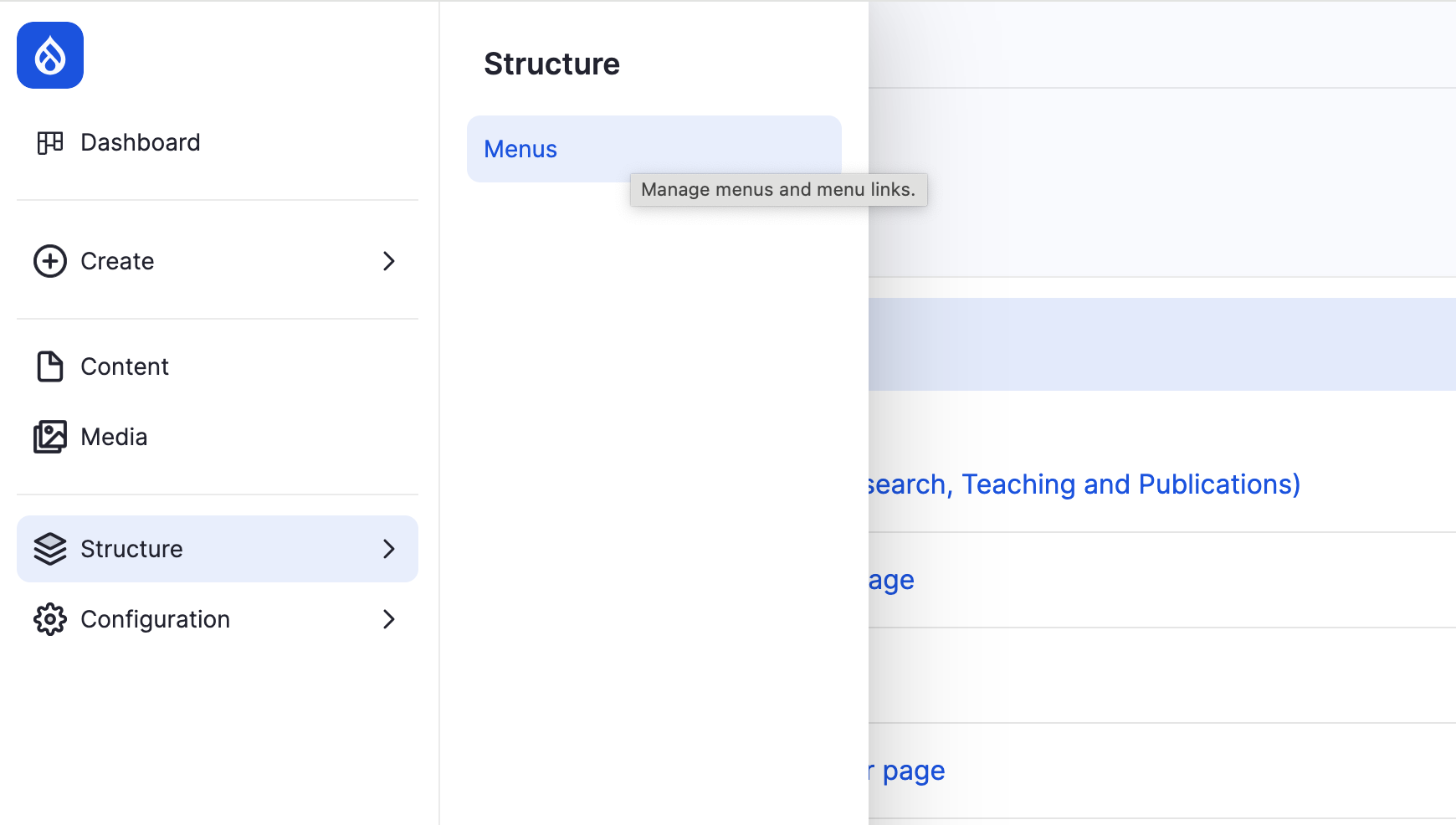Open Configuration via its text label
This screenshot has width=1456, height=825.
tap(155, 619)
